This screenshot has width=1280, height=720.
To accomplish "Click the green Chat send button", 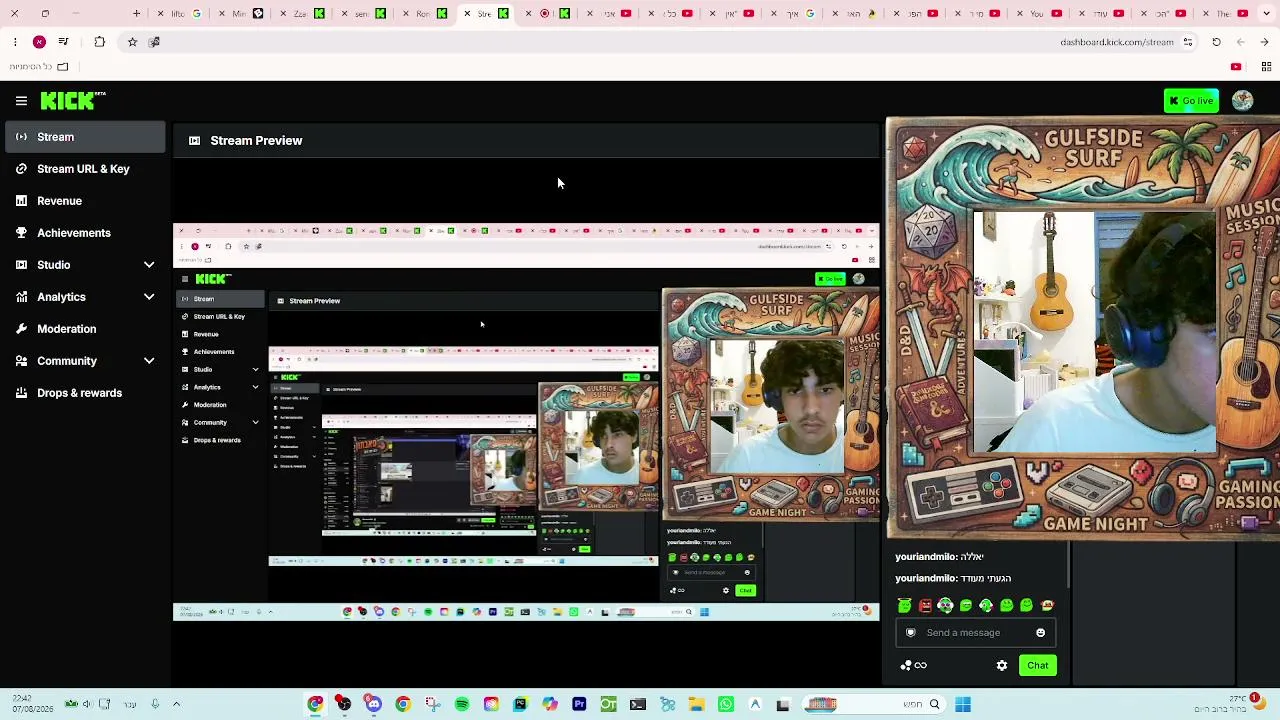I will [1038, 666].
